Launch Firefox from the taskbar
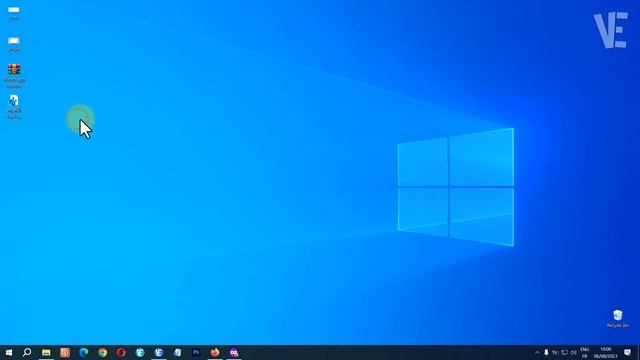Viewport: 640px width, 360px height. (x=215, y=352)
